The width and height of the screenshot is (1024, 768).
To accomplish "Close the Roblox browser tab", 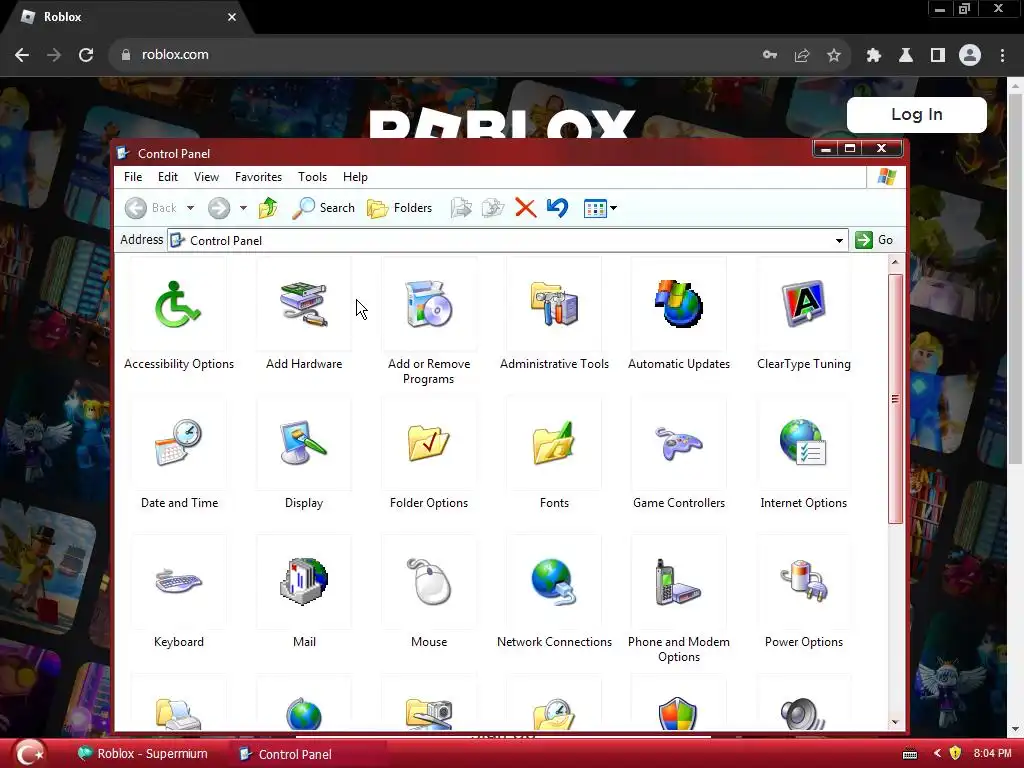I will click(232, 17).
